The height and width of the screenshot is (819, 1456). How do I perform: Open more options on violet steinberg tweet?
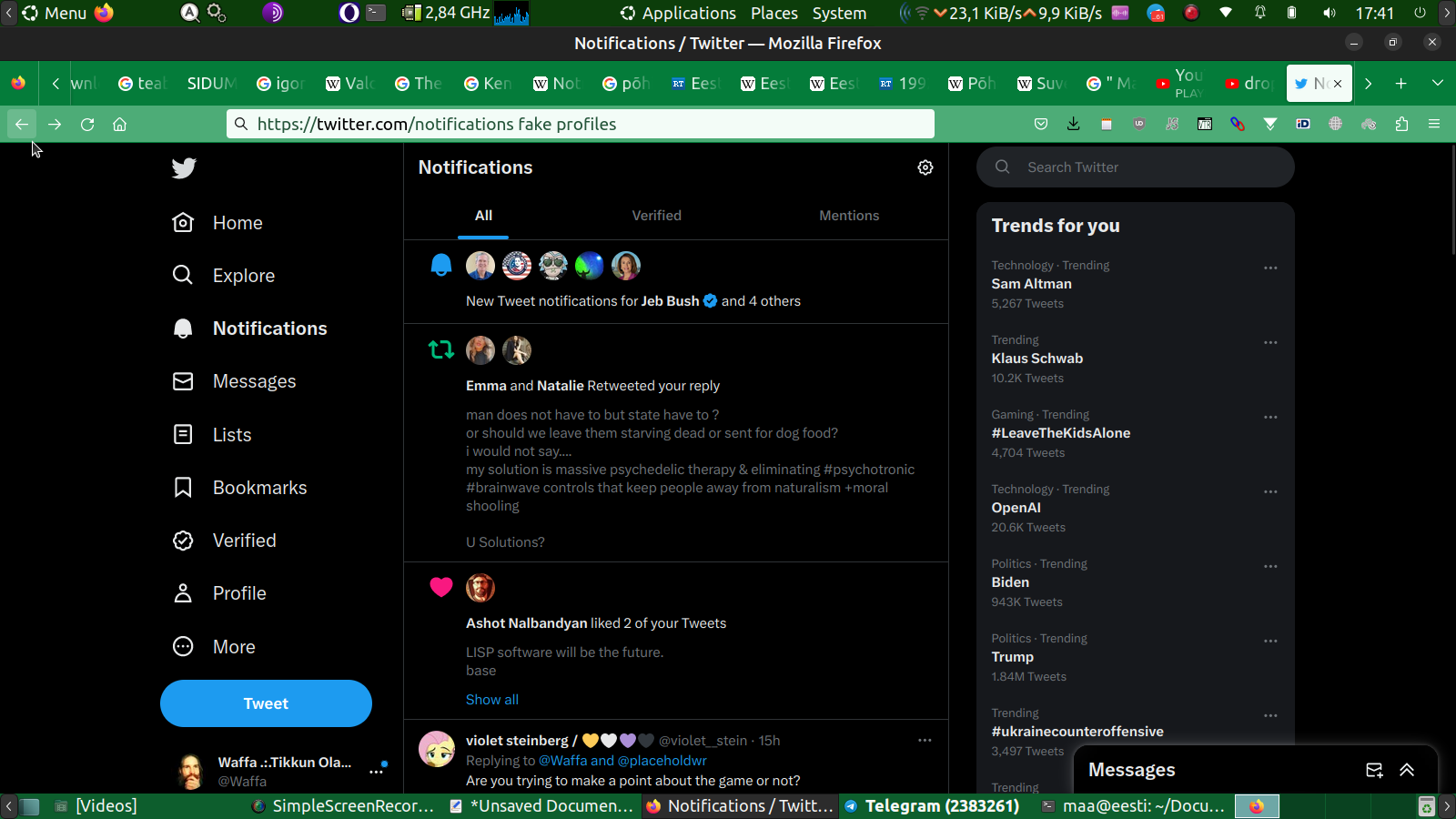[x=925, y=740]
